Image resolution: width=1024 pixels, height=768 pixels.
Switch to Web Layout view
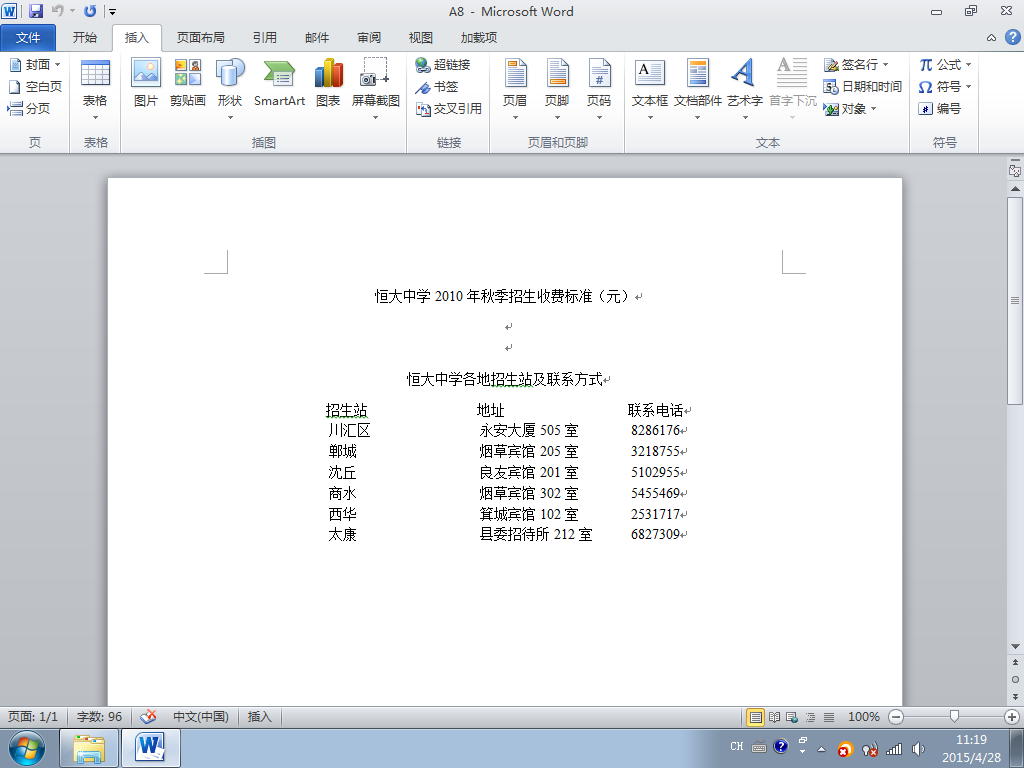click(792, 717)
